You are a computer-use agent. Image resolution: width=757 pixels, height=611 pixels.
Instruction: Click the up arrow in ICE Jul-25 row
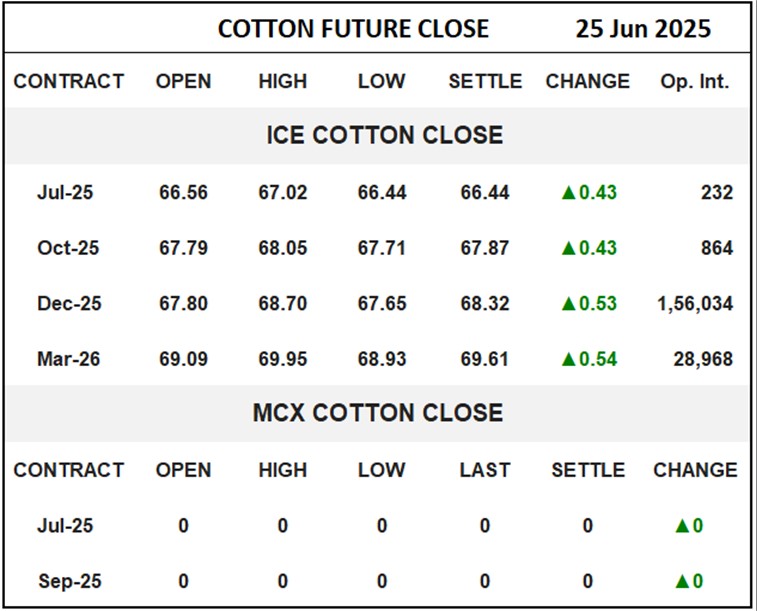[x=569, y=193]
